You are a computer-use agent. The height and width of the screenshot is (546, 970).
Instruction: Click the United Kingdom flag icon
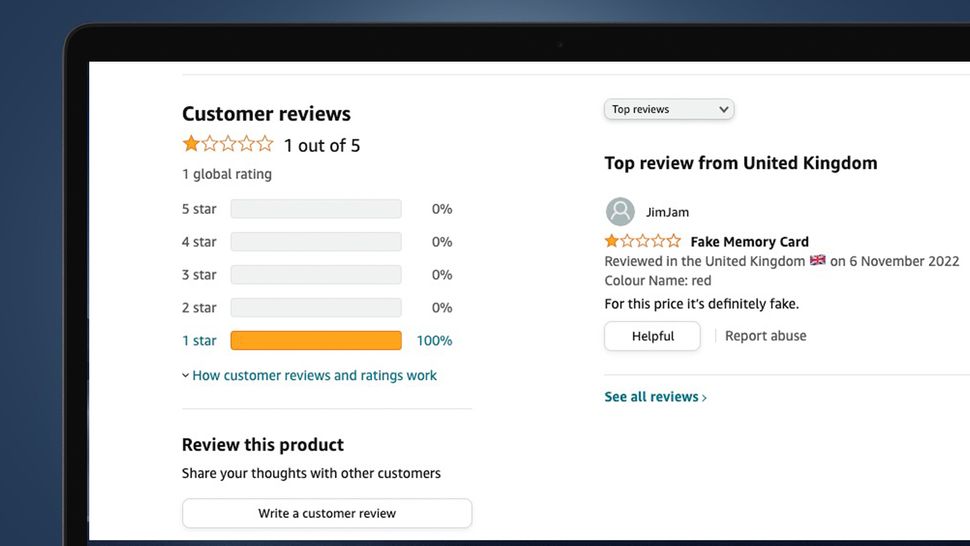(x=818, y=260)
